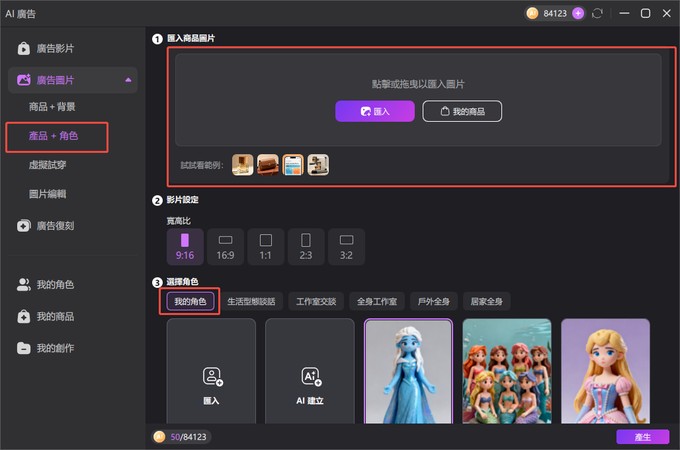
Task: Click the 匯入 character import card
Action: coord(211,371)
